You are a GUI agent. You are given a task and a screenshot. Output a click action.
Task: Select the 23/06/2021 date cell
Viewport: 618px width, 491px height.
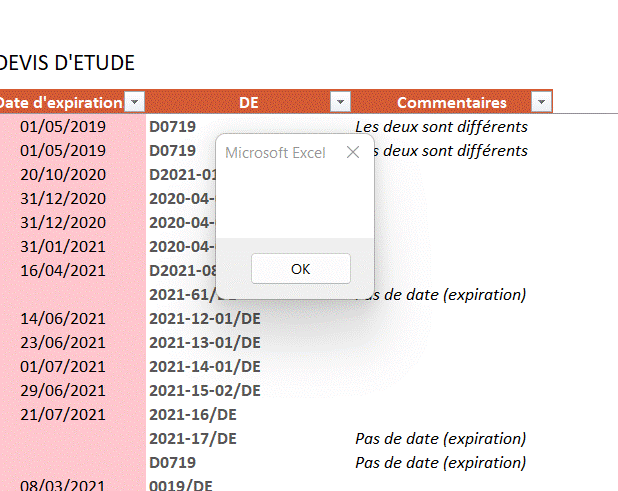63,342
